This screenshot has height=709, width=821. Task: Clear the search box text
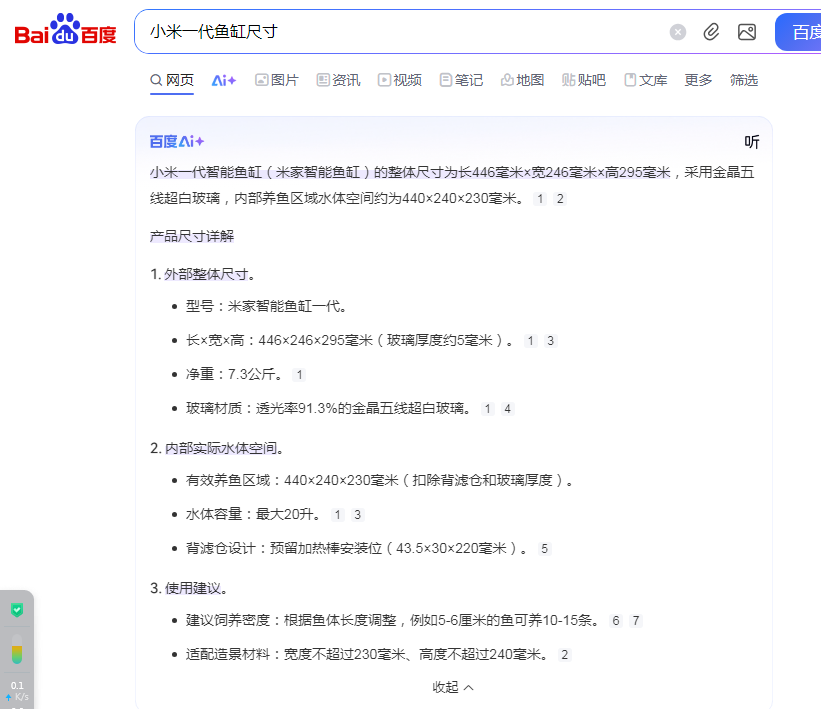pyautogui.click(x=678, y=32)
